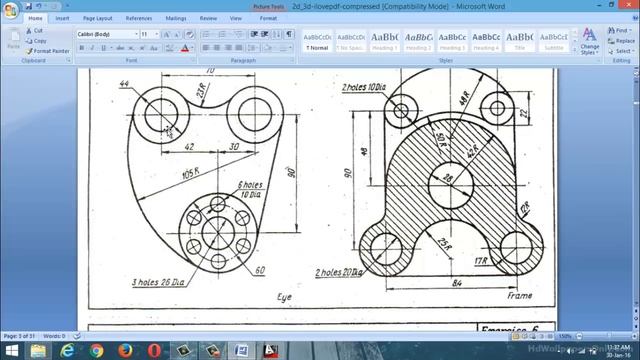Align text left

206,48
